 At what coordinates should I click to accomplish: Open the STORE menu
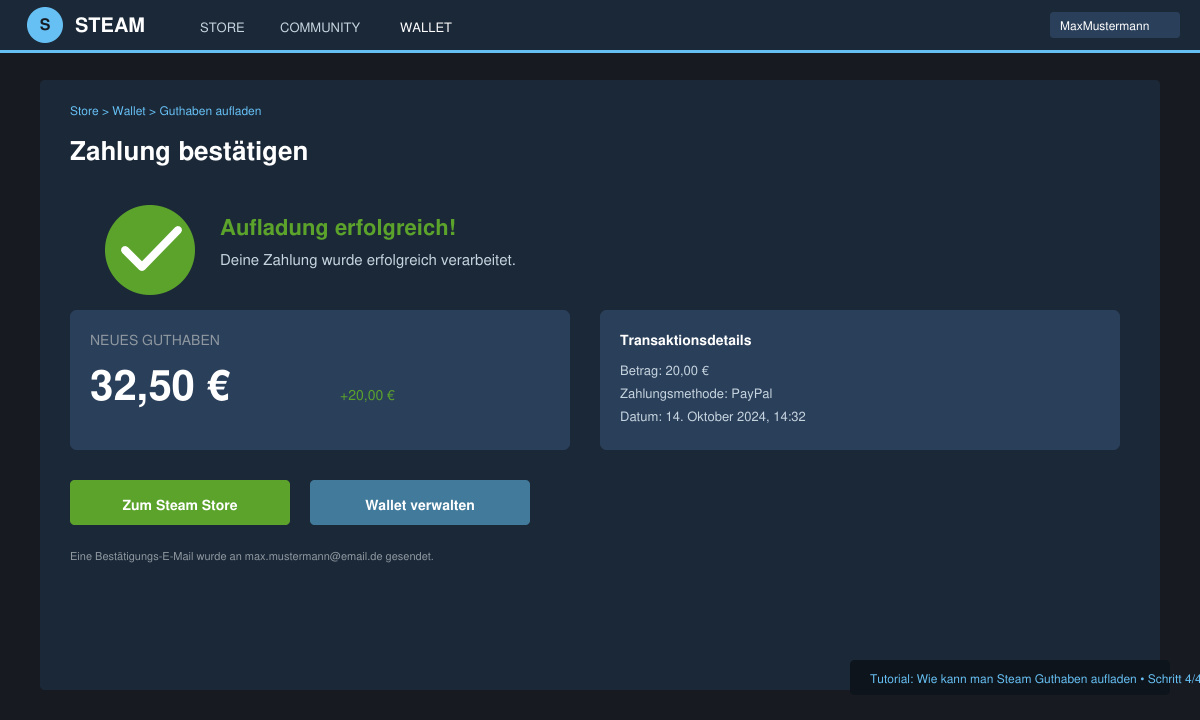coord(222,27)
